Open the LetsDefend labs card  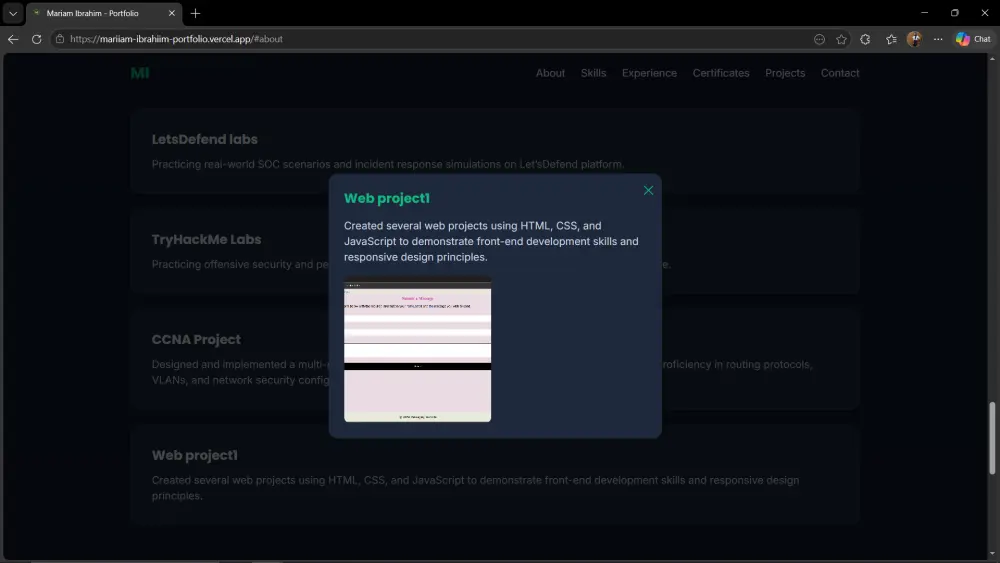coord(494,151)
